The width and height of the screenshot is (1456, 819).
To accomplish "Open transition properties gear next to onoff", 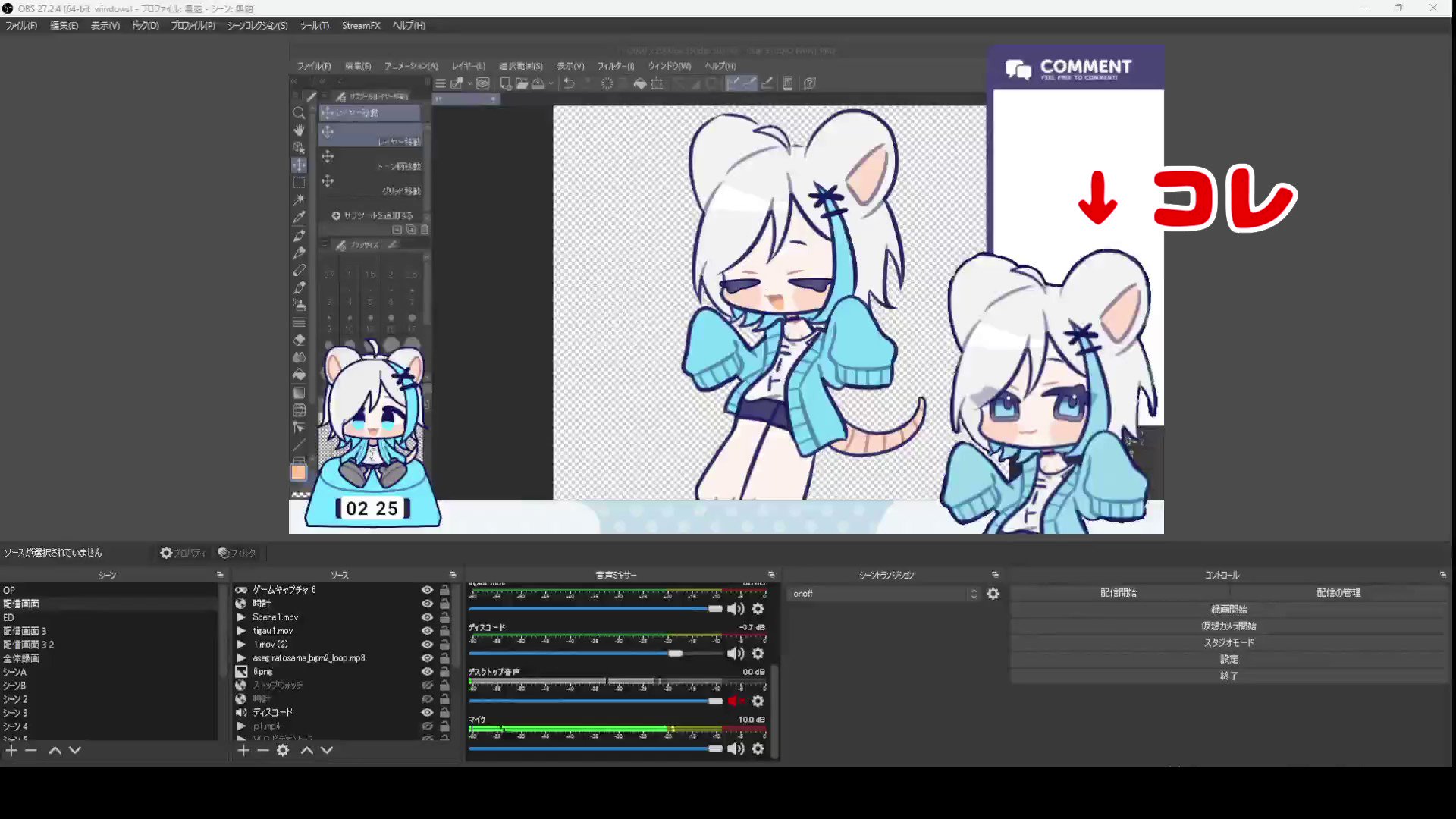I will [993, 594].
